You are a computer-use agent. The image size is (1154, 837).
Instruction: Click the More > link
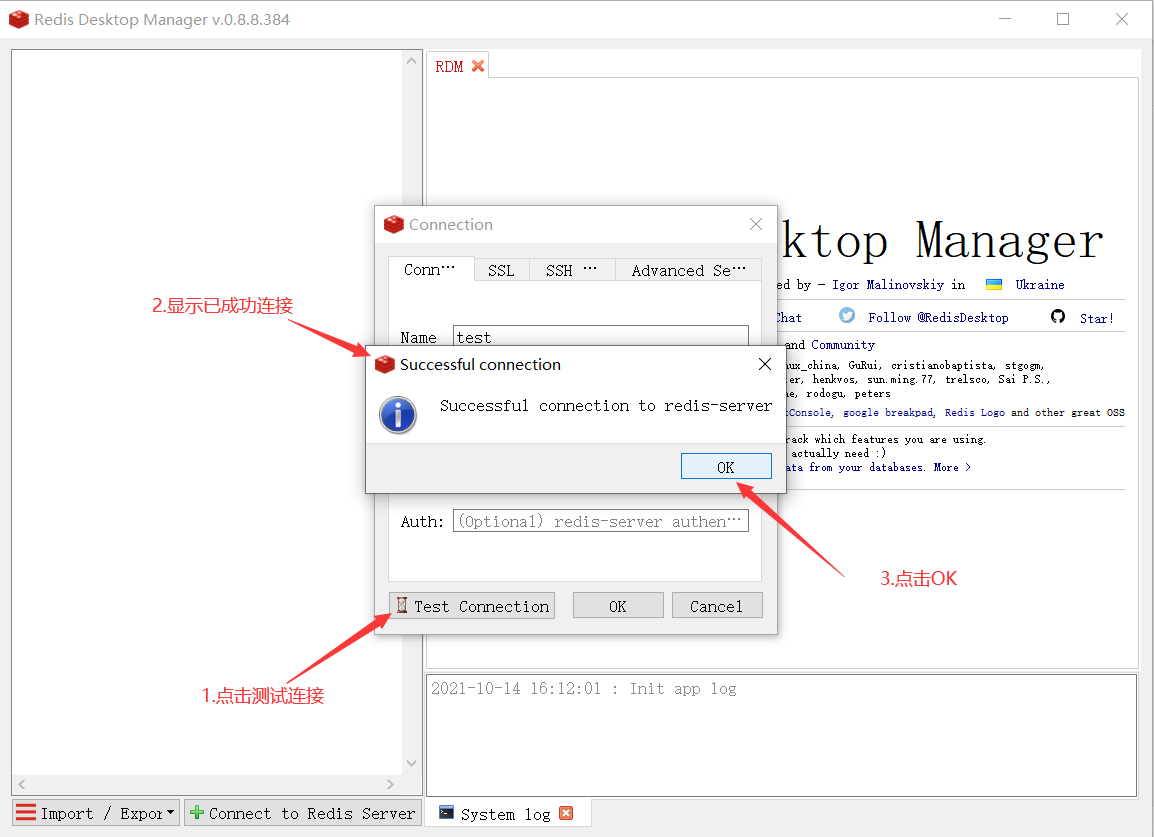pos(952,467)
